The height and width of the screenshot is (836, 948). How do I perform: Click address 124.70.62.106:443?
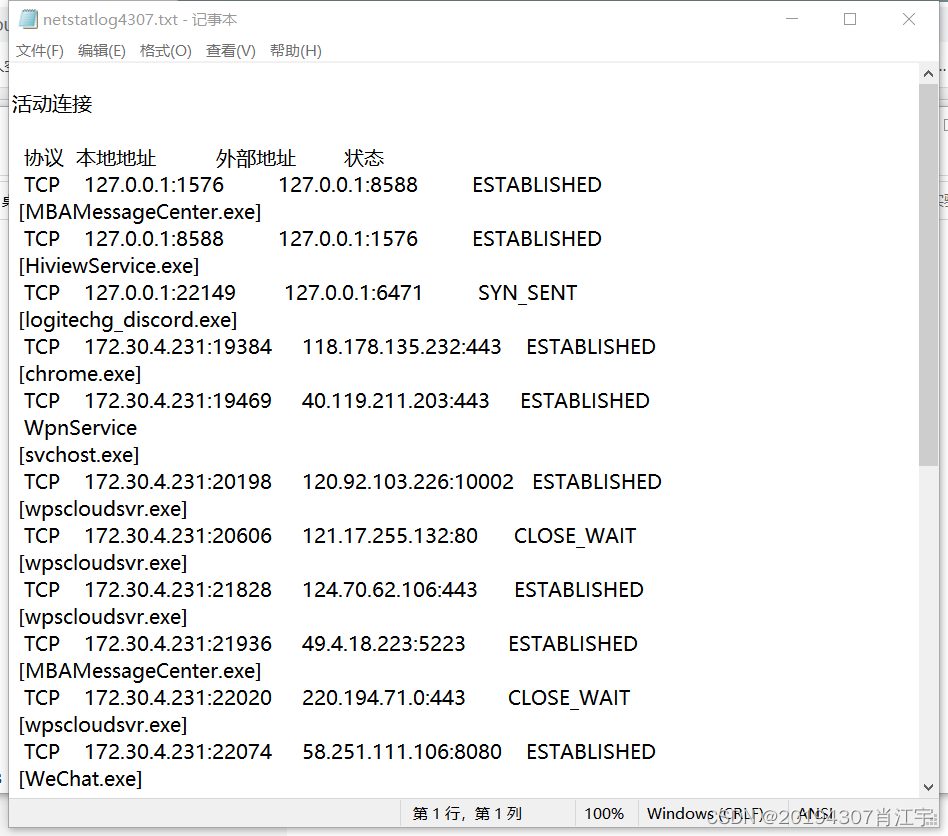pos(390,590)
